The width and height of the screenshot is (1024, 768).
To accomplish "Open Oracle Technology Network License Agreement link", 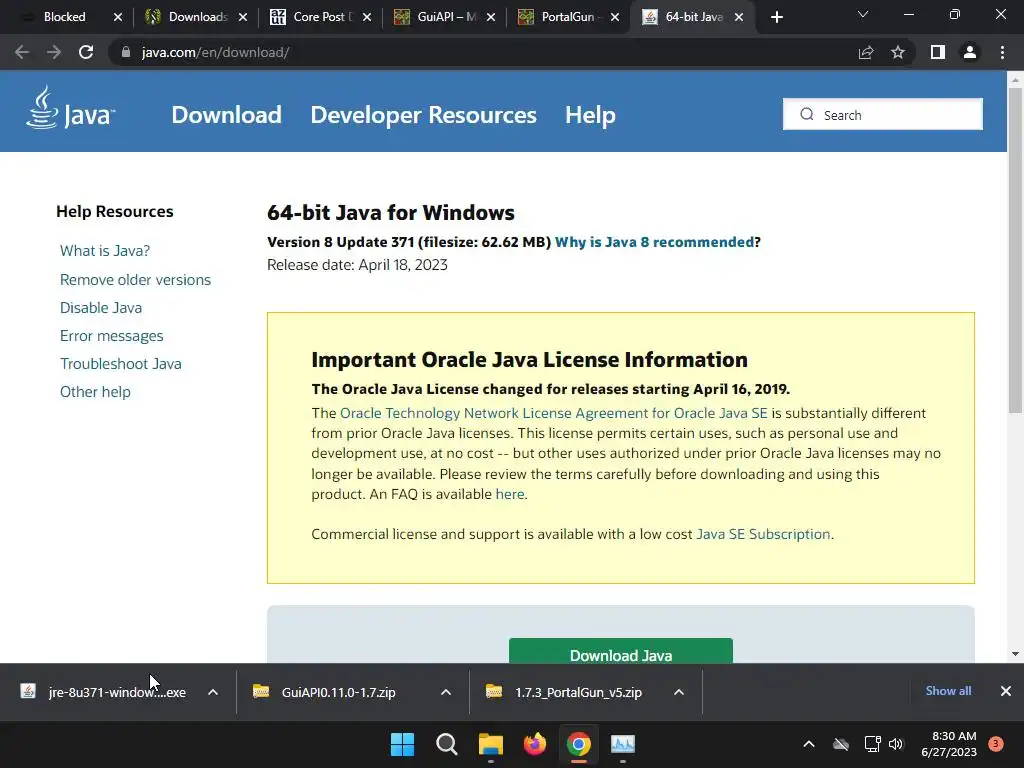I will [553, 413].
